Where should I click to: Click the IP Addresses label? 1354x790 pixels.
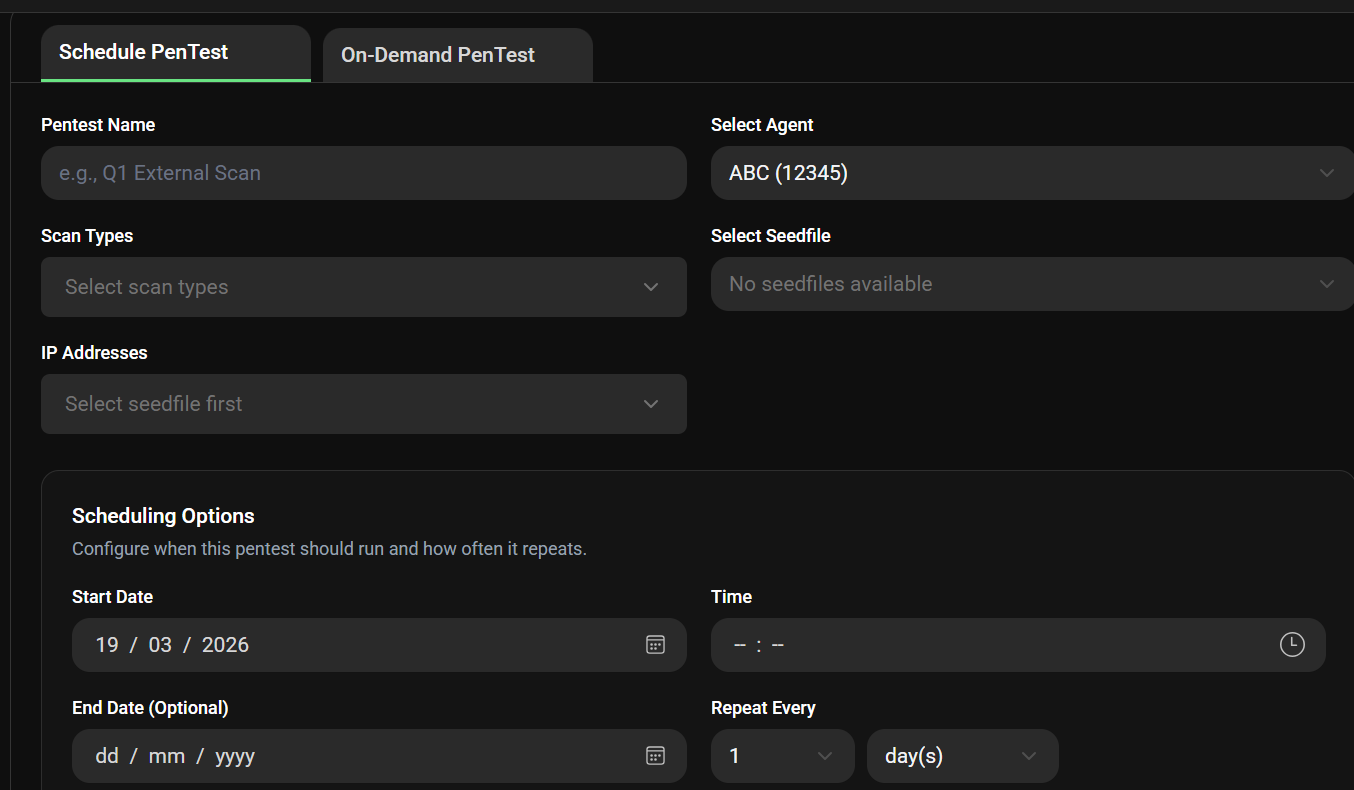click(x=94, y=353)
